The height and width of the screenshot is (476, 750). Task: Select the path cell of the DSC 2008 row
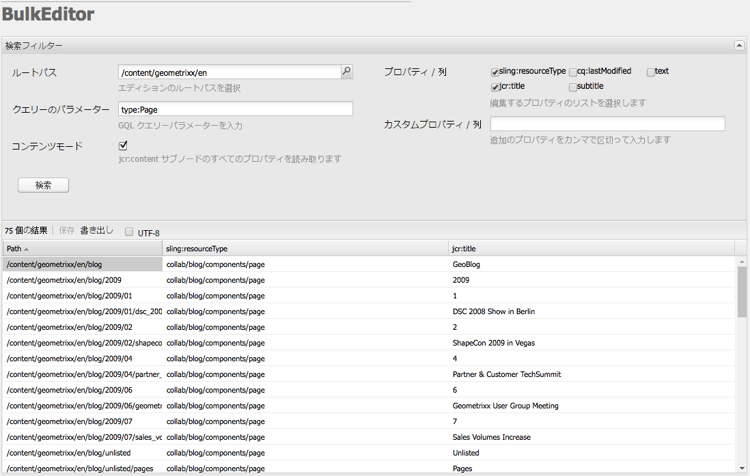pos(83,311)
